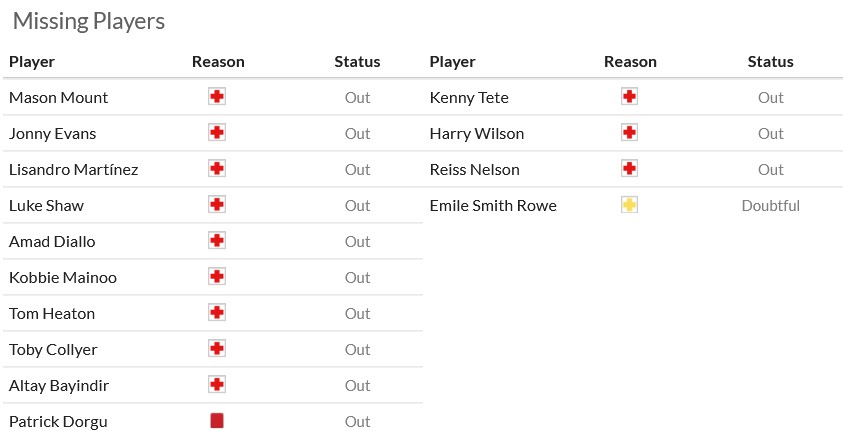Click Tom Heaton's injury cross icon
This screenshot has width=843, height=447.
click(x=217, y=313)
